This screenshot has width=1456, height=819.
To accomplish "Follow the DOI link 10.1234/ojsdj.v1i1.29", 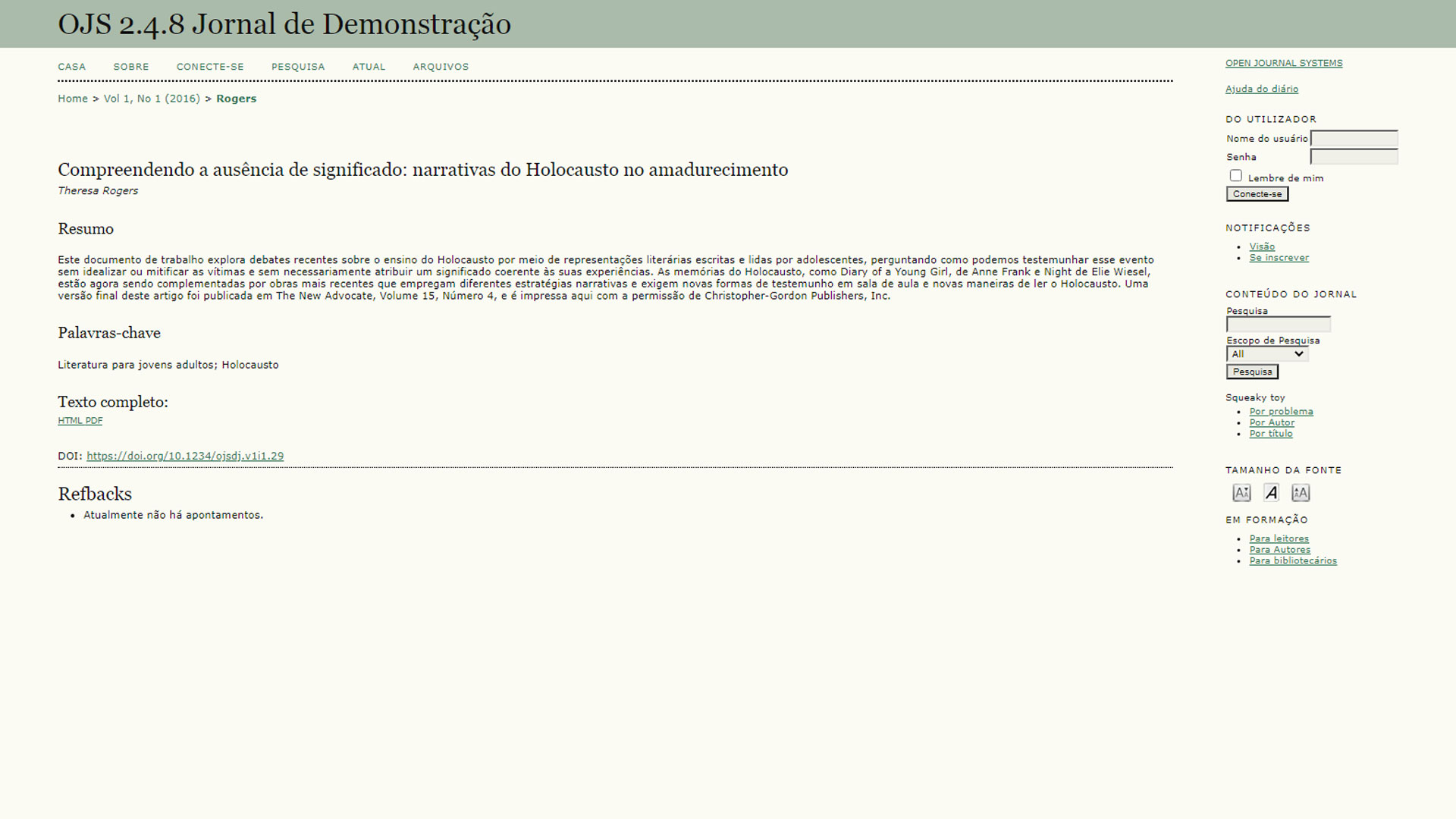I will (x=185, y=457).
